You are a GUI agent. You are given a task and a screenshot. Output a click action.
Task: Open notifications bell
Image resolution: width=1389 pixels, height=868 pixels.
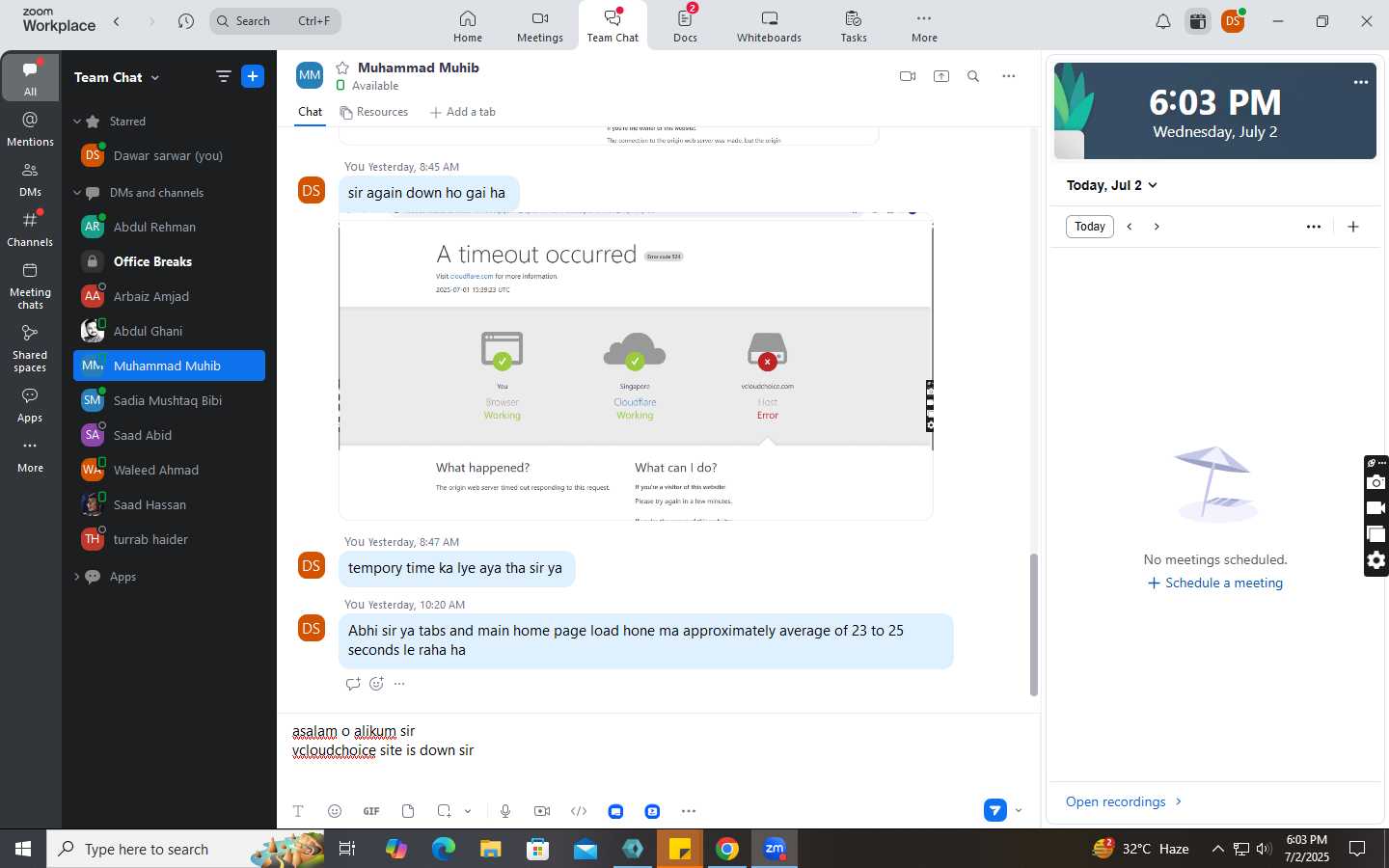tap(1163, 21)
